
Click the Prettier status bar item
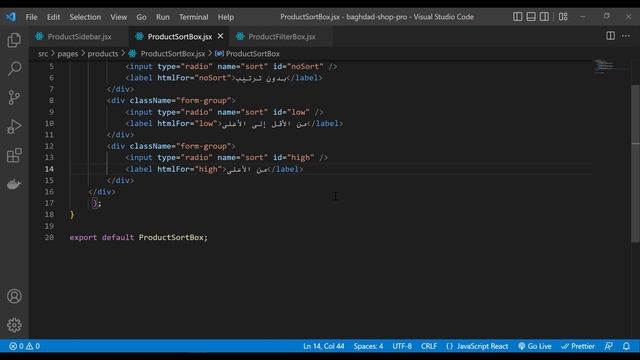click(x=578, y=346)
